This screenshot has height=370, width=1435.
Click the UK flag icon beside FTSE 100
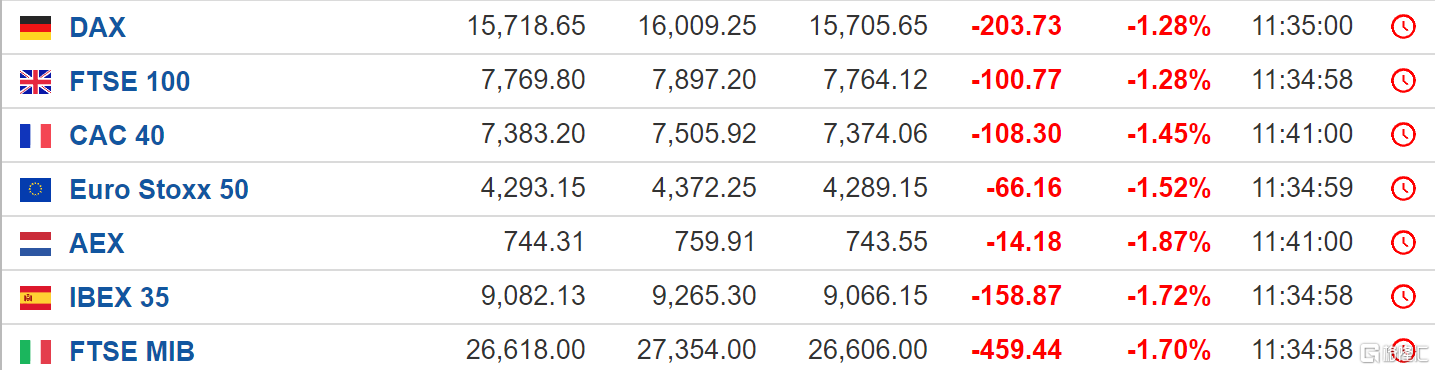tap(35, 82)
